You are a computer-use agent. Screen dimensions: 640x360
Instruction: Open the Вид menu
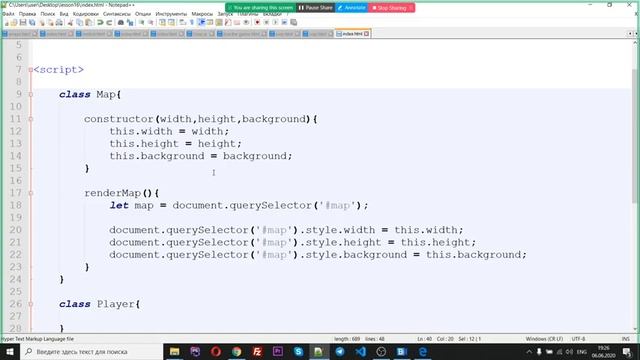pyautogui.click(x=64, y=14)
